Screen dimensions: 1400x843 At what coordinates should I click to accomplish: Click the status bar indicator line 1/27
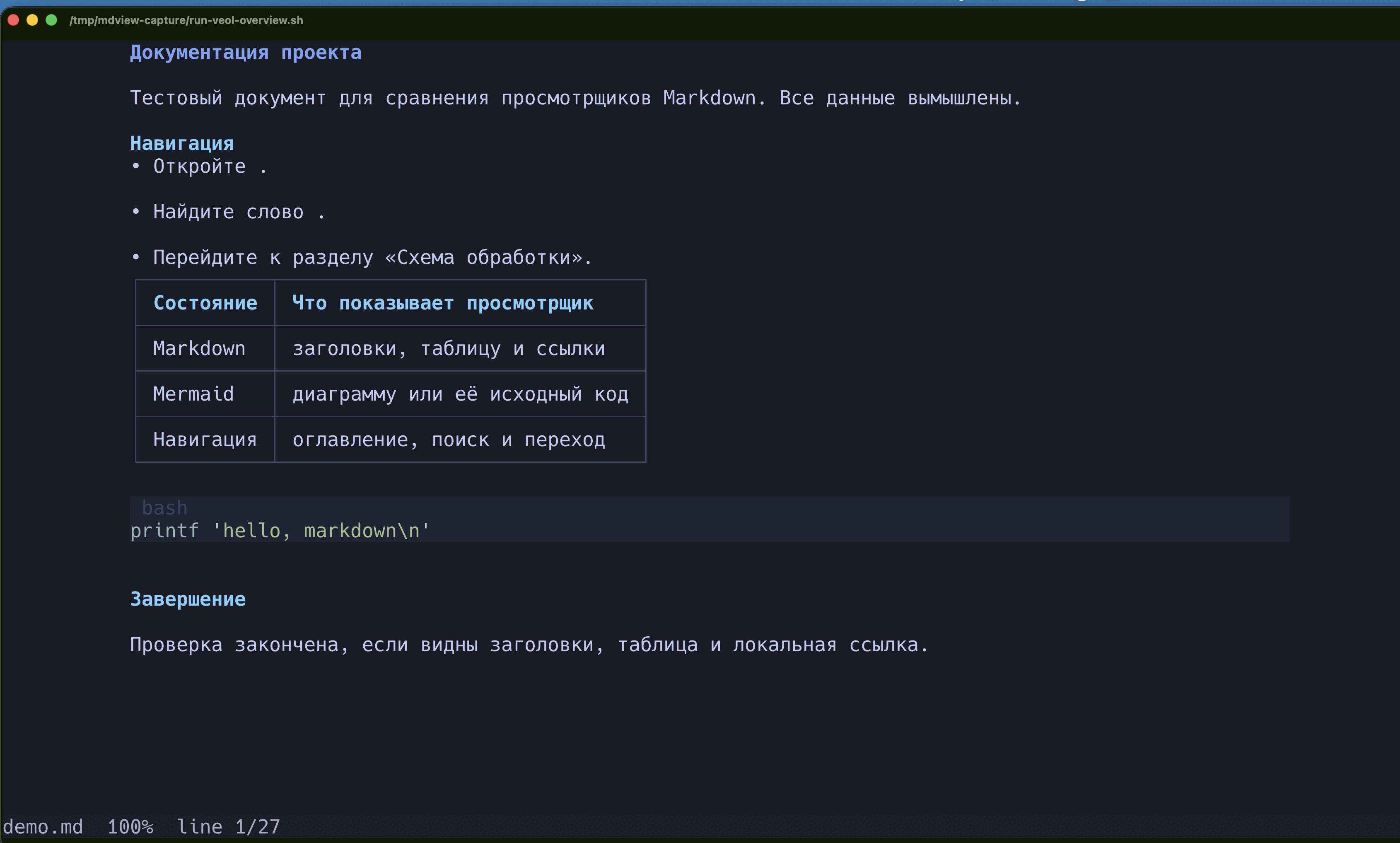pos(228,826)
